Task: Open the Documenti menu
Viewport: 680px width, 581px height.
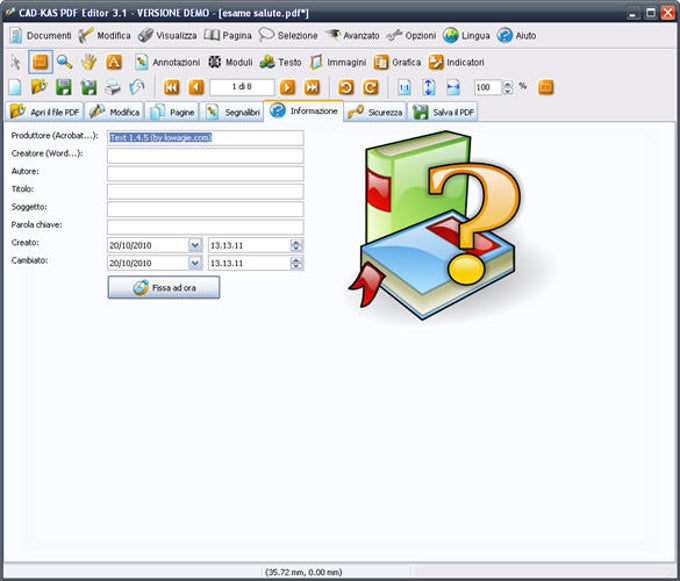Action: (40, 36)
